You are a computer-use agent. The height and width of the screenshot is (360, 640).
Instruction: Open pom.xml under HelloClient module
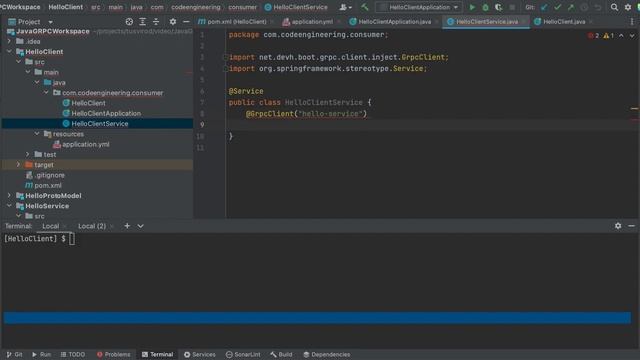click(x=48, y=185)
